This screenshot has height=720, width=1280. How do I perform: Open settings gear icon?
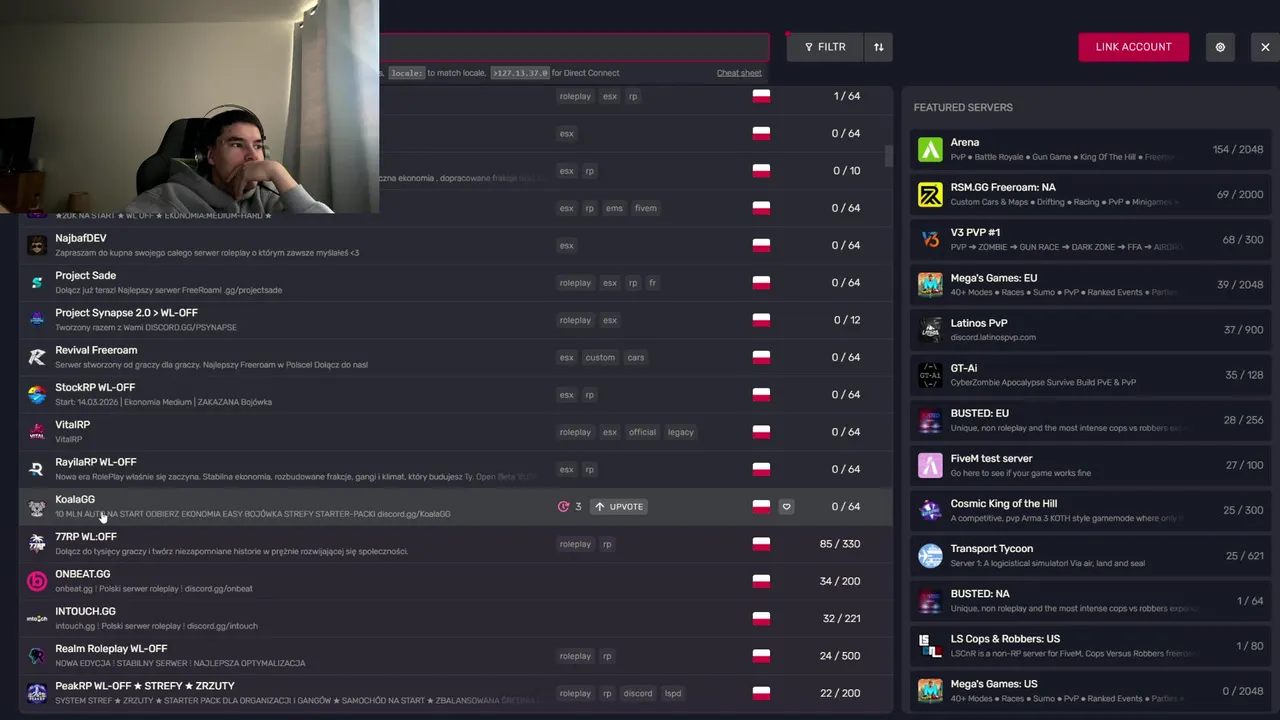click(x=1220, y=47)
